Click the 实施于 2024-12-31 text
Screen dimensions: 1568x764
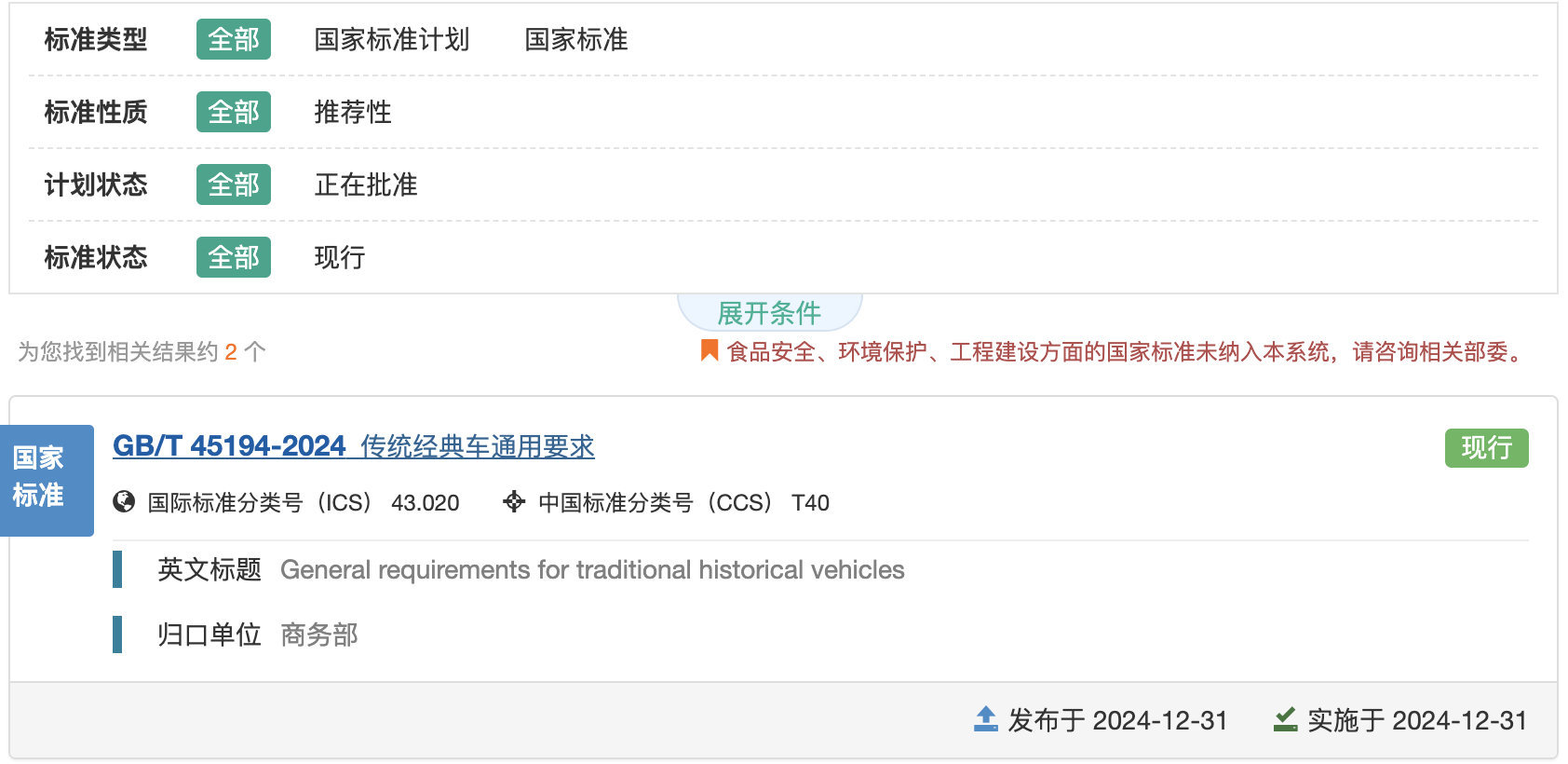(x=1417, y=720)
